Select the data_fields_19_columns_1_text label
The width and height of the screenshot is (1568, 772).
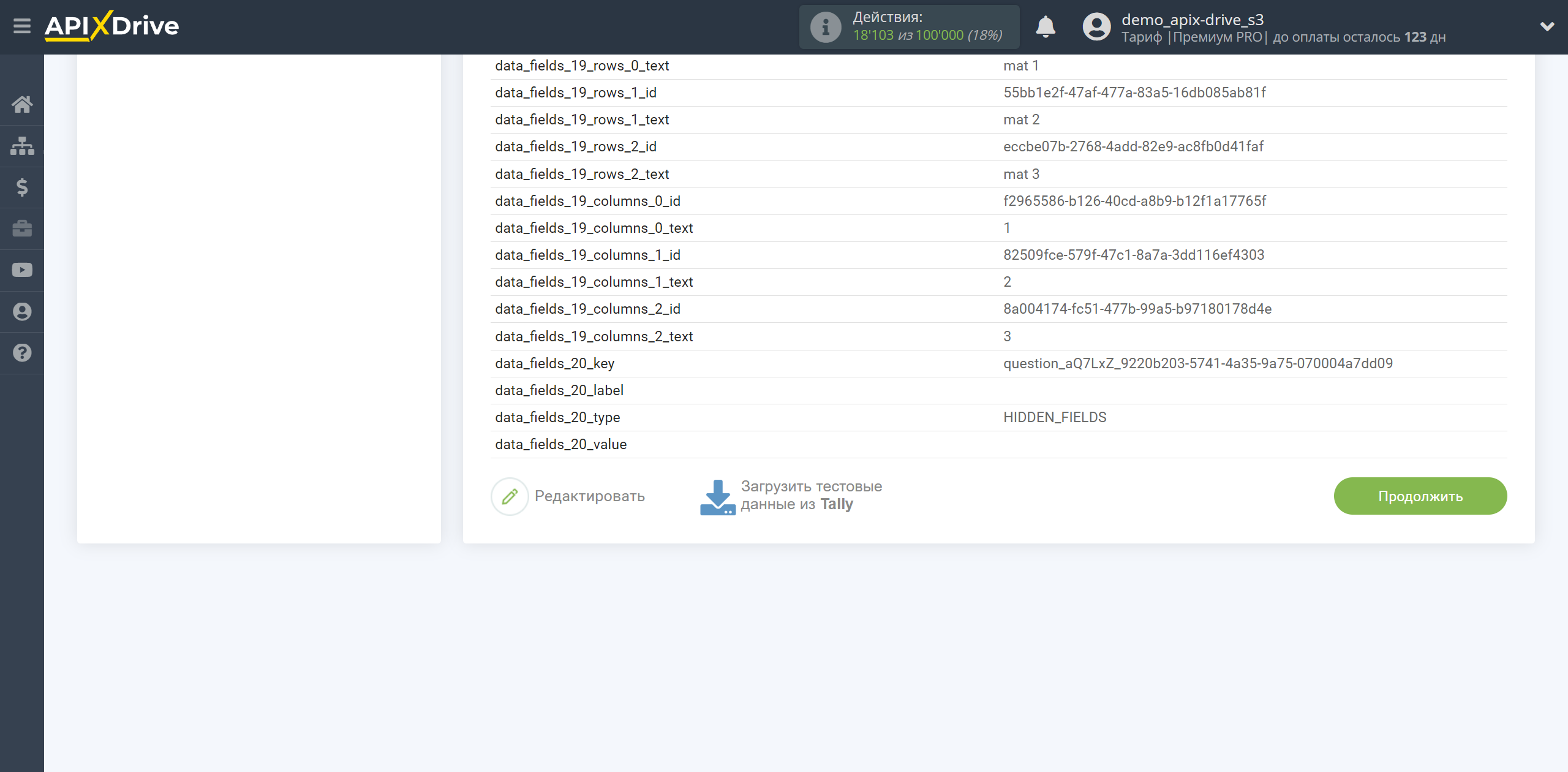click(594, 282)
